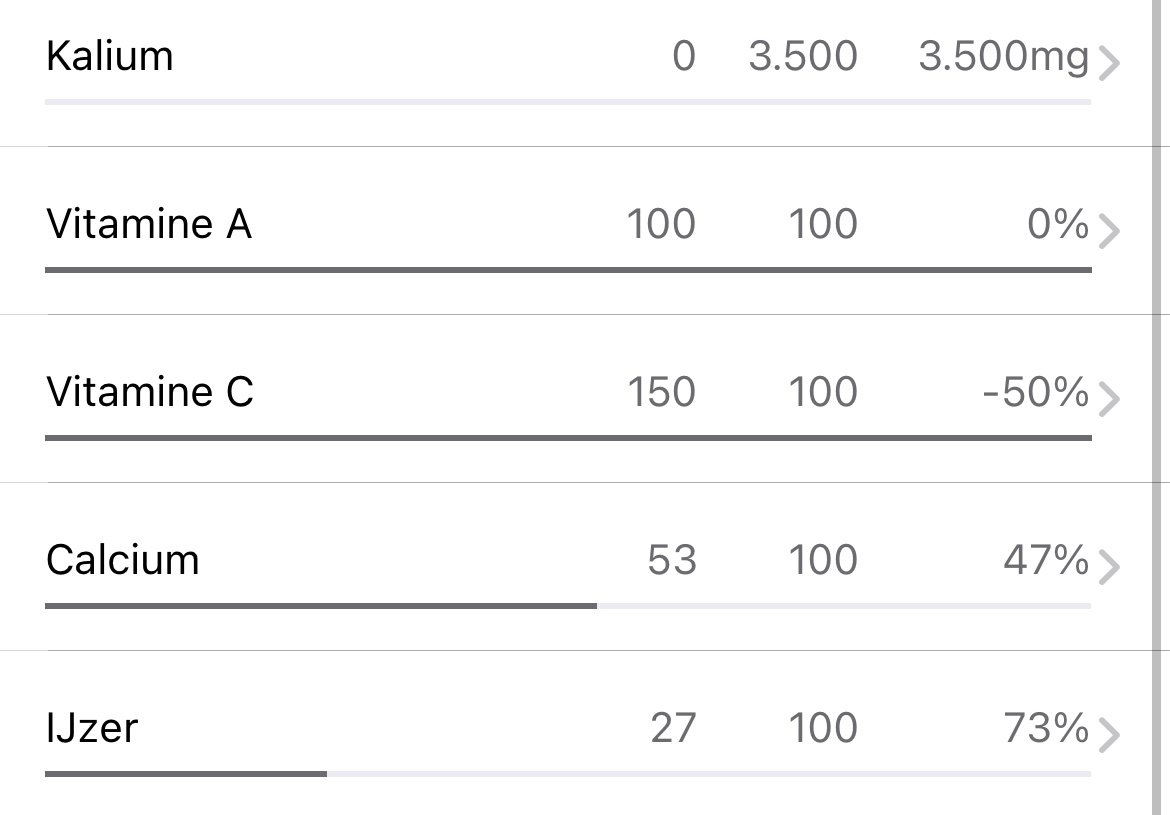Open the Vitamine C entry

point(150,392)
